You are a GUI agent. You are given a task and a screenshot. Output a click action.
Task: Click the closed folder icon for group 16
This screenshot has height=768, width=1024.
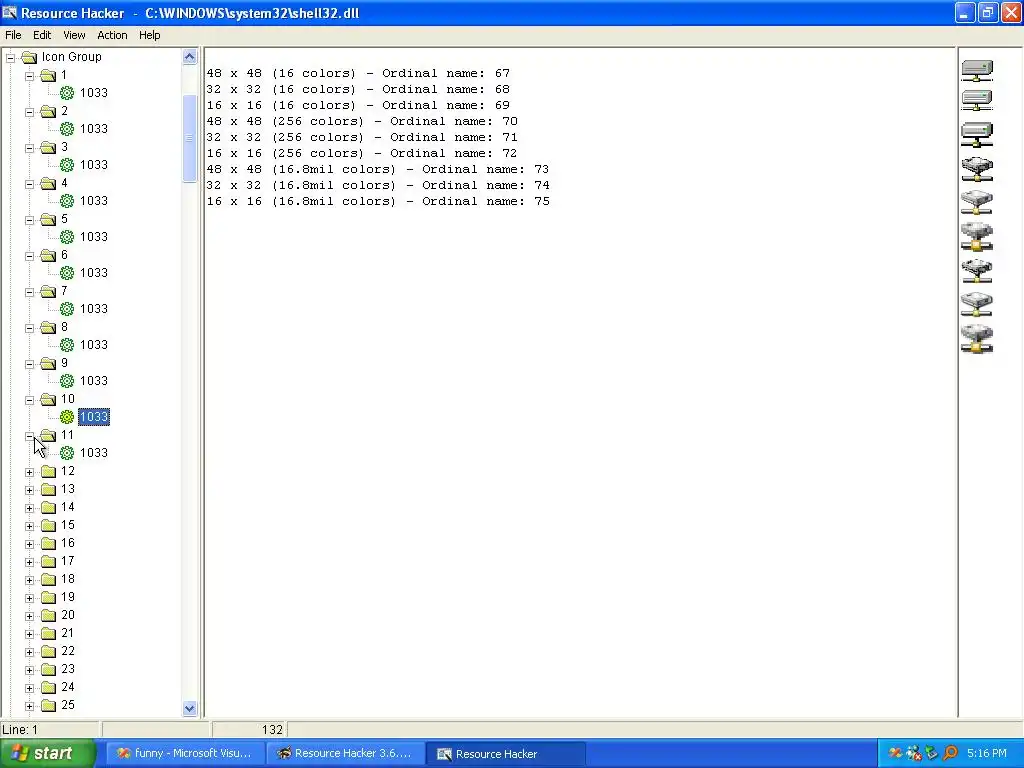click(x=48, y=543)
